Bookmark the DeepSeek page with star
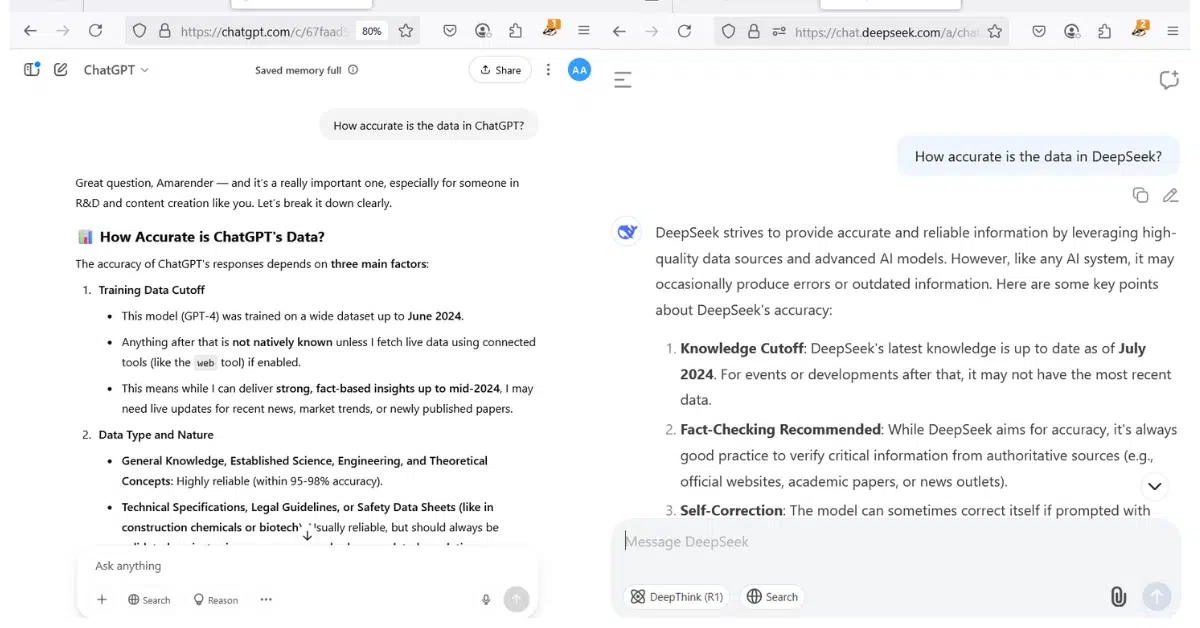Screen dimensions: 1200x628 pos(995,31)
